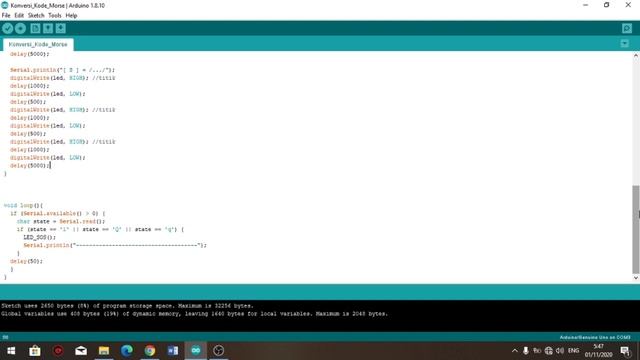
Task: Click the char state = Serial.read() line
Action: tap(61, 221)
